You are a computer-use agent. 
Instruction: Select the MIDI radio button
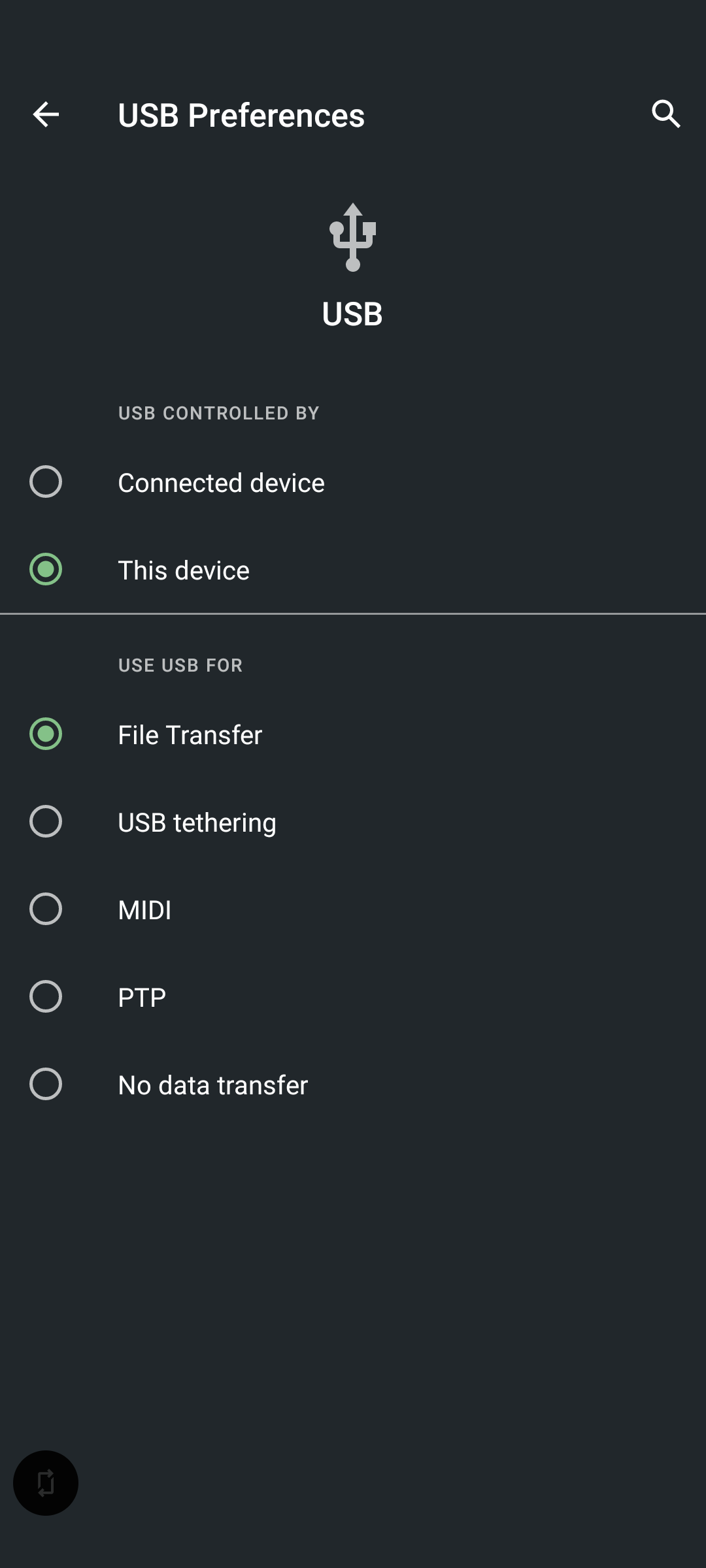point(46,909)
